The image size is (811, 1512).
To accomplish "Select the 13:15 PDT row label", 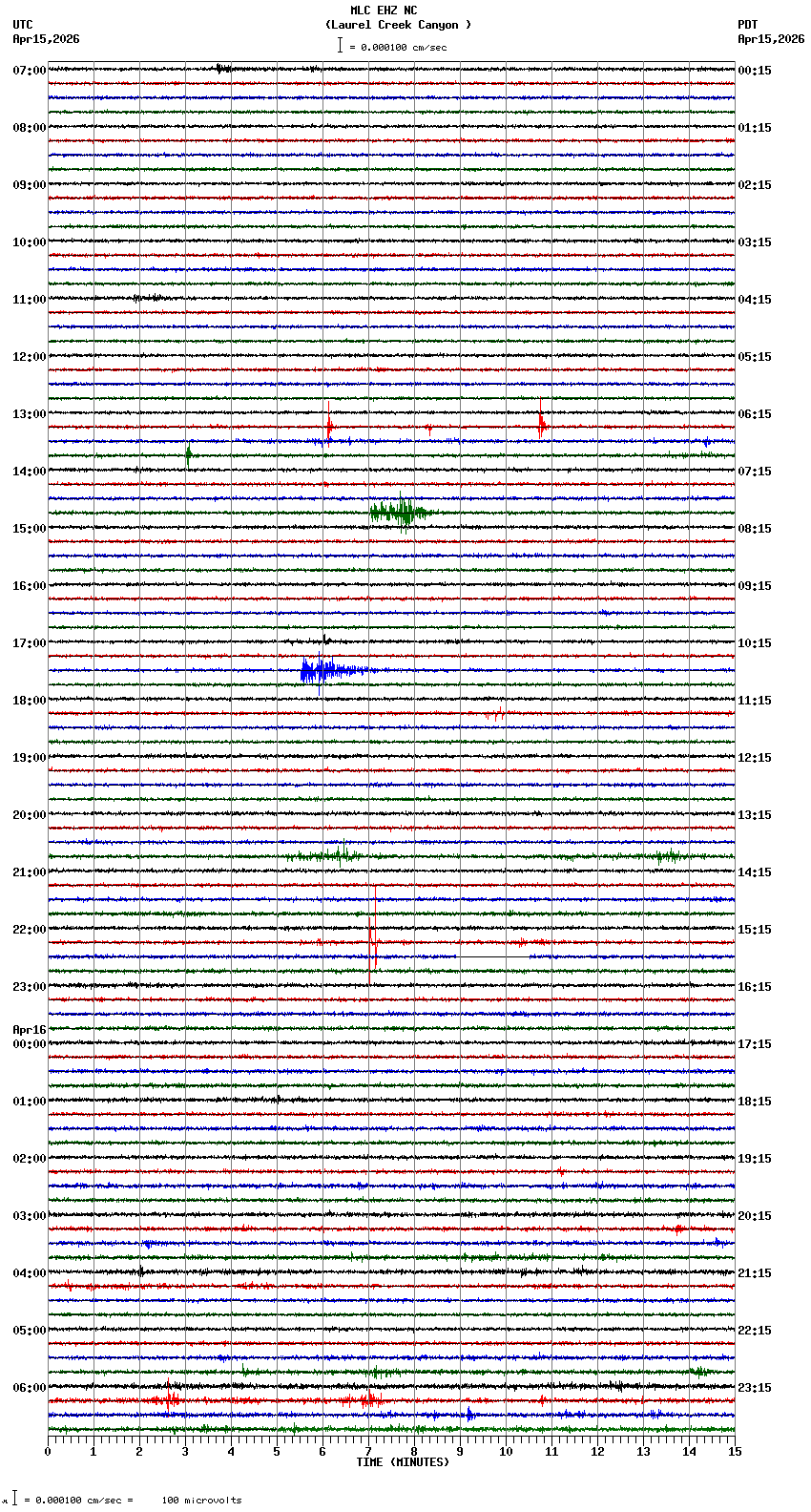I will click(x=755, y=815).
